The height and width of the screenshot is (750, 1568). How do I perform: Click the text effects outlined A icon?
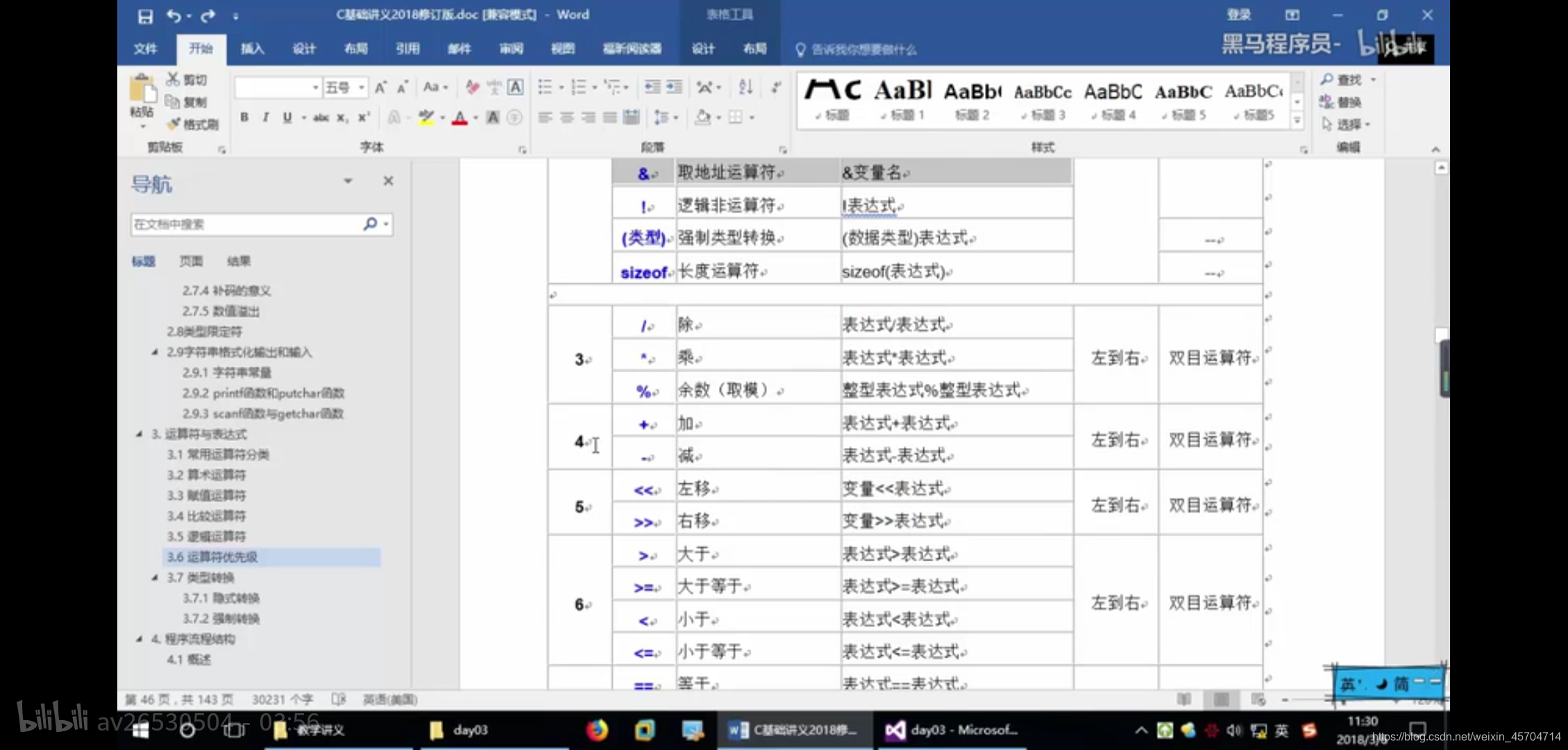394,117
